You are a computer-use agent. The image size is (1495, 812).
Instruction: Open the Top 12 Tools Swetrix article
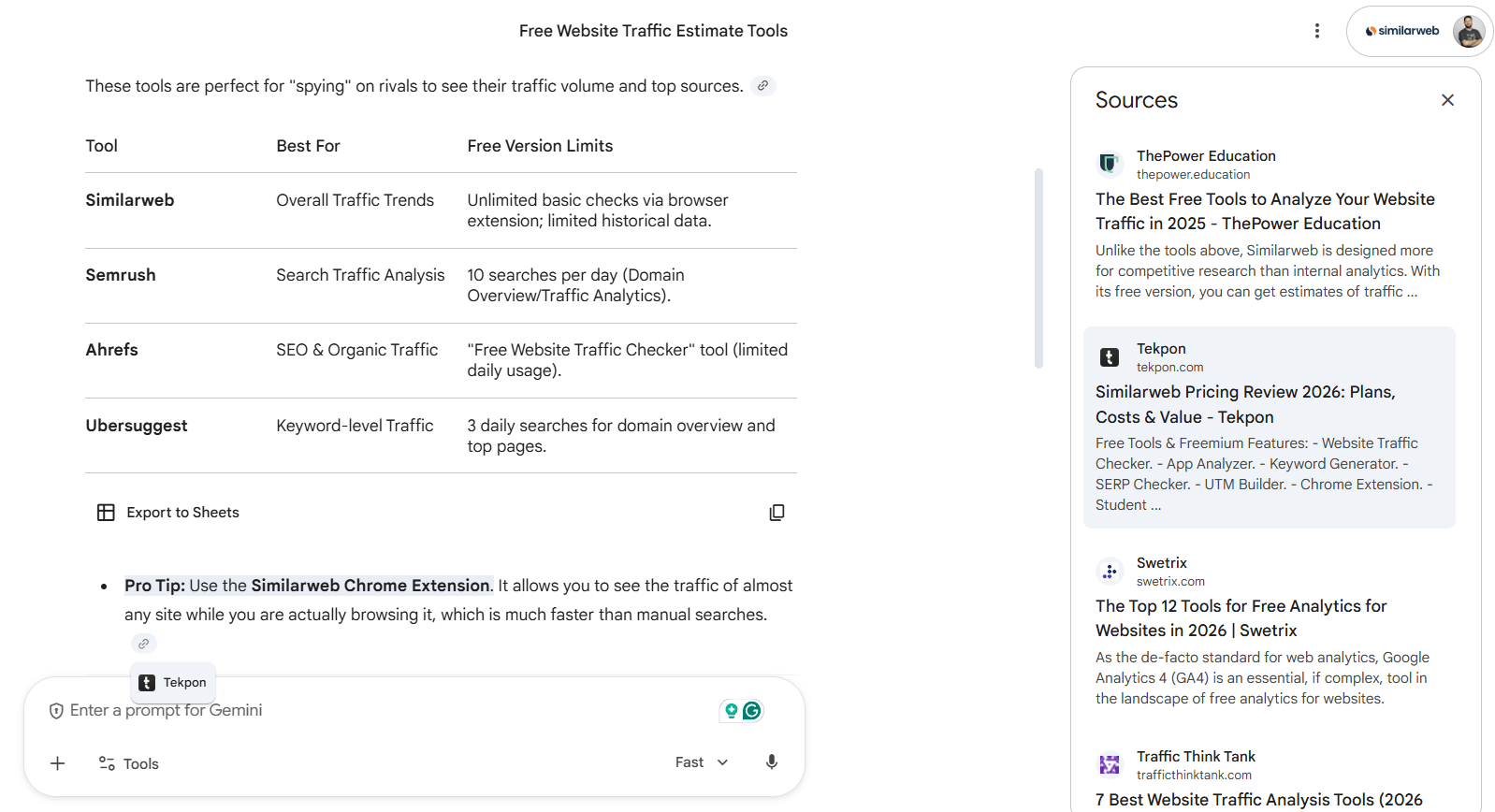coord(1241,618)
